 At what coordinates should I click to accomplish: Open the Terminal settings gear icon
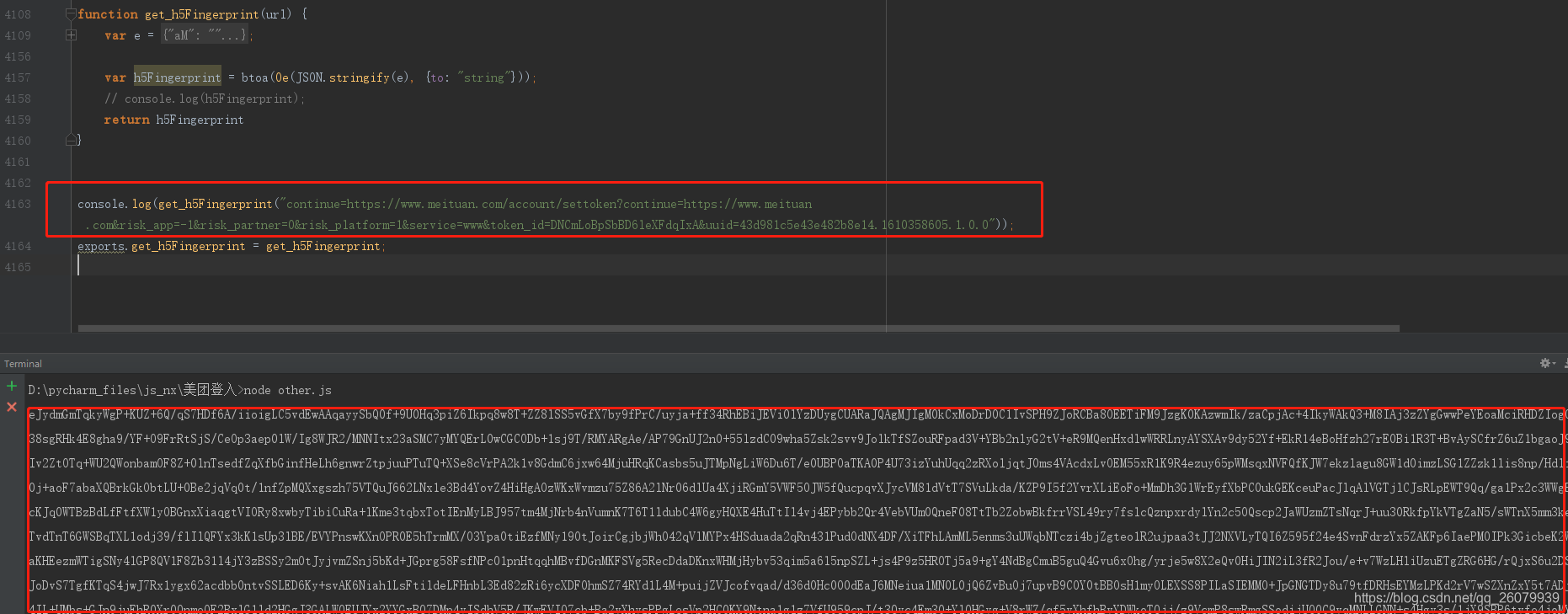coord(1546,363)
